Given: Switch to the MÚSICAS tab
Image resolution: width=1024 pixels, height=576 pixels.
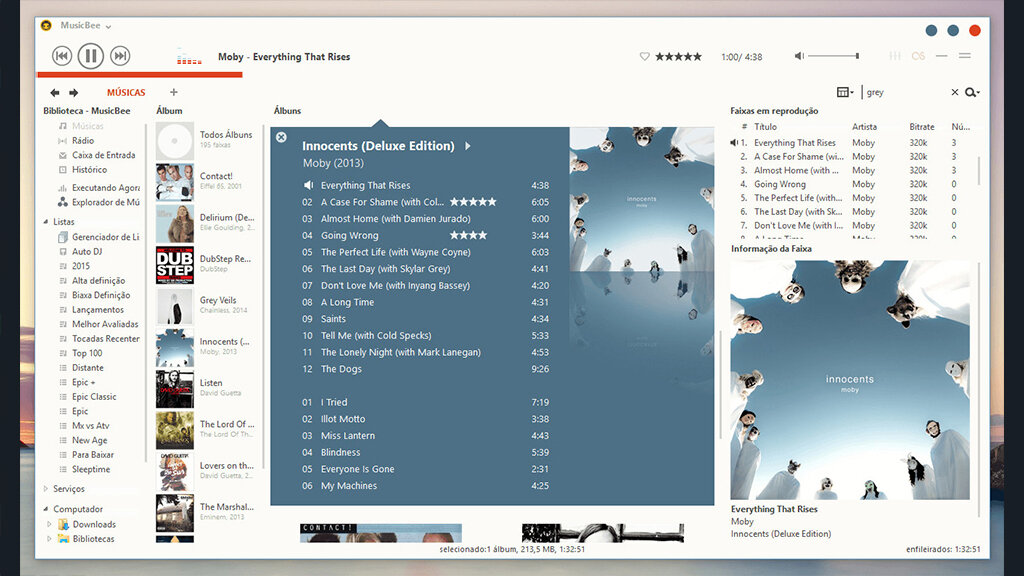Looking at the screenshot, I should click(126, 93).
